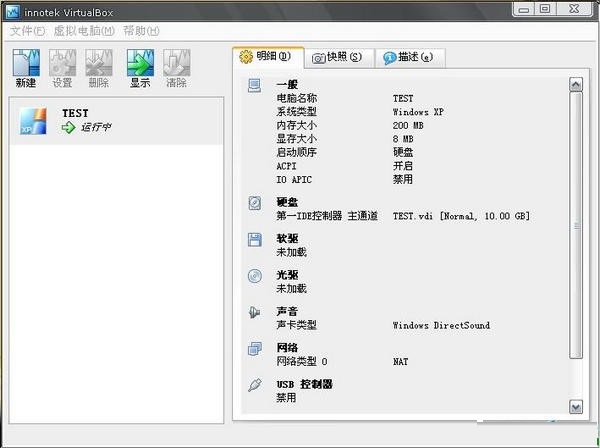Open the 声音 section heading link
This screenshot has width=600, height=448.
tap(287, 311)
